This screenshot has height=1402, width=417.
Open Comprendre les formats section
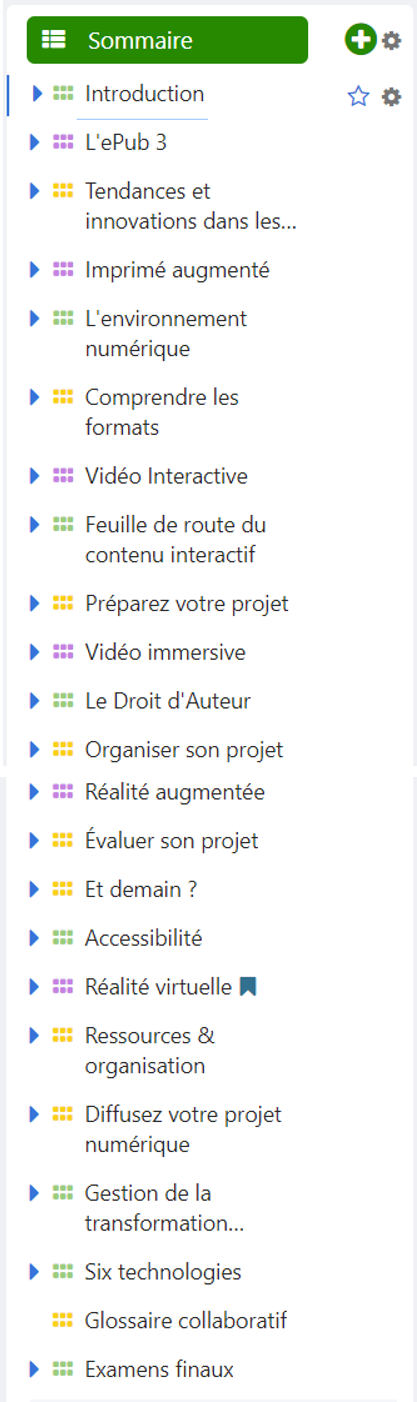(x=162, y=412)
